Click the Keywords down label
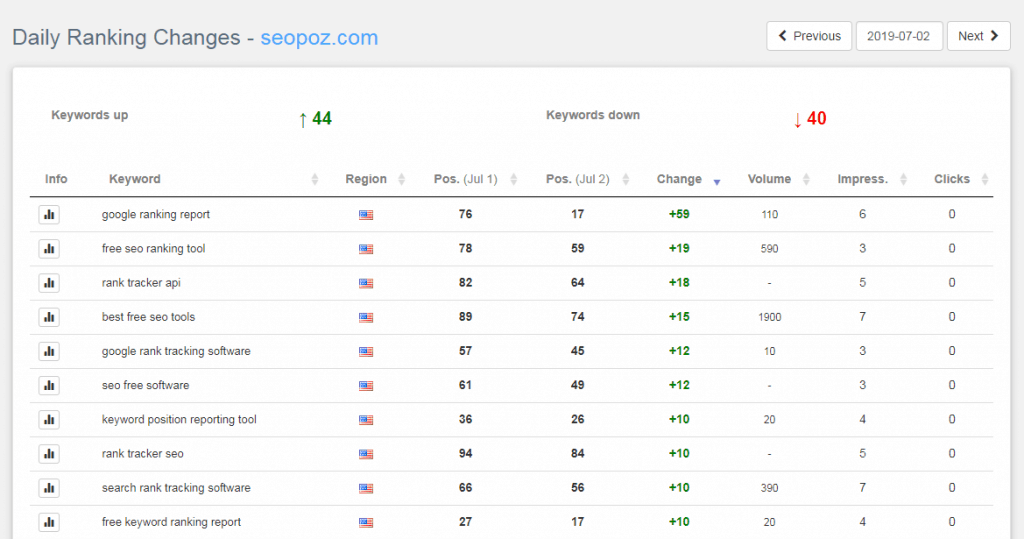This screenshot has width=1024, height=539. (x=593, y=115)
